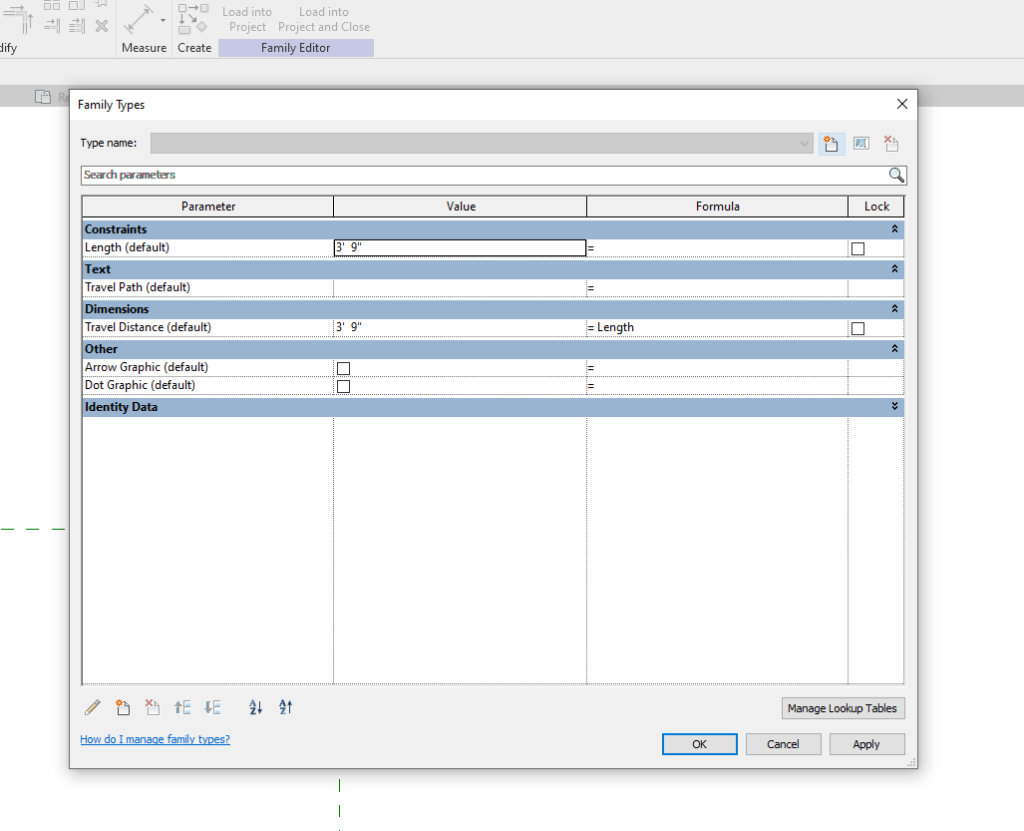Viewport: 1024px width, 831px height.
Task: Select the Measure tool icon in ribbon
Action: point(138,20)
